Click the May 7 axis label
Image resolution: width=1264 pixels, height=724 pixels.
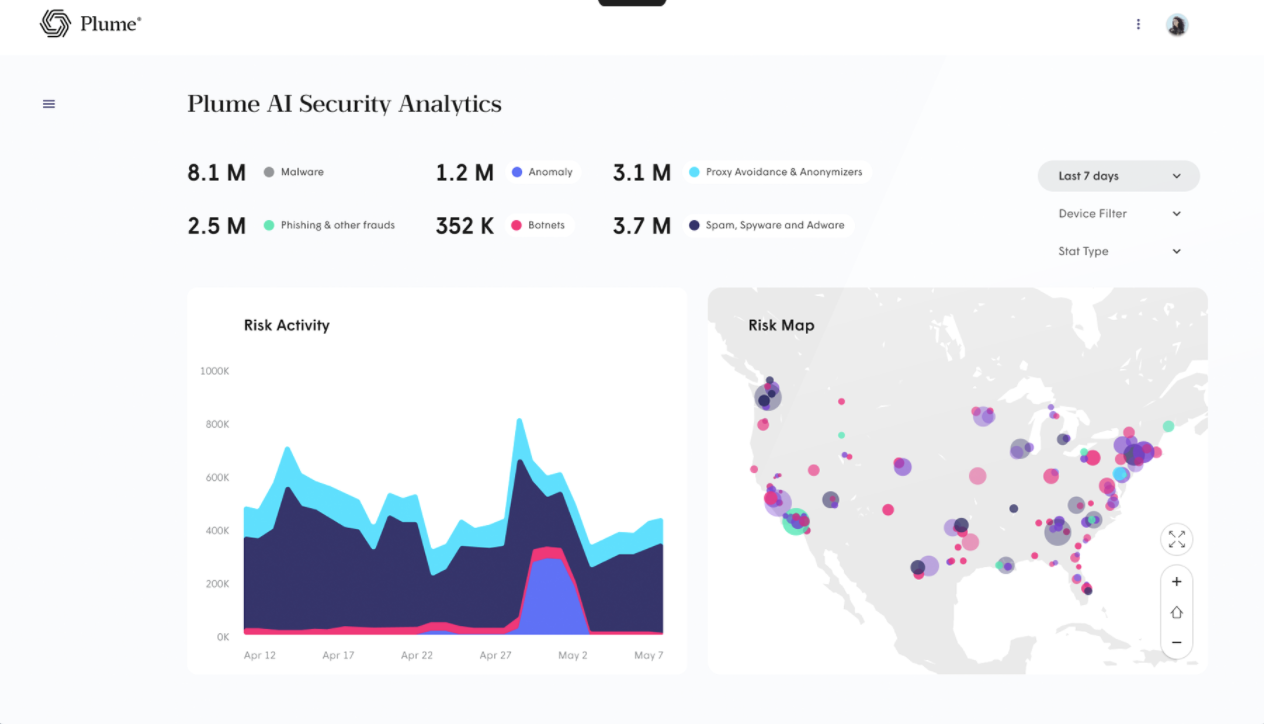pyautogui.click(x=649, y=656)
